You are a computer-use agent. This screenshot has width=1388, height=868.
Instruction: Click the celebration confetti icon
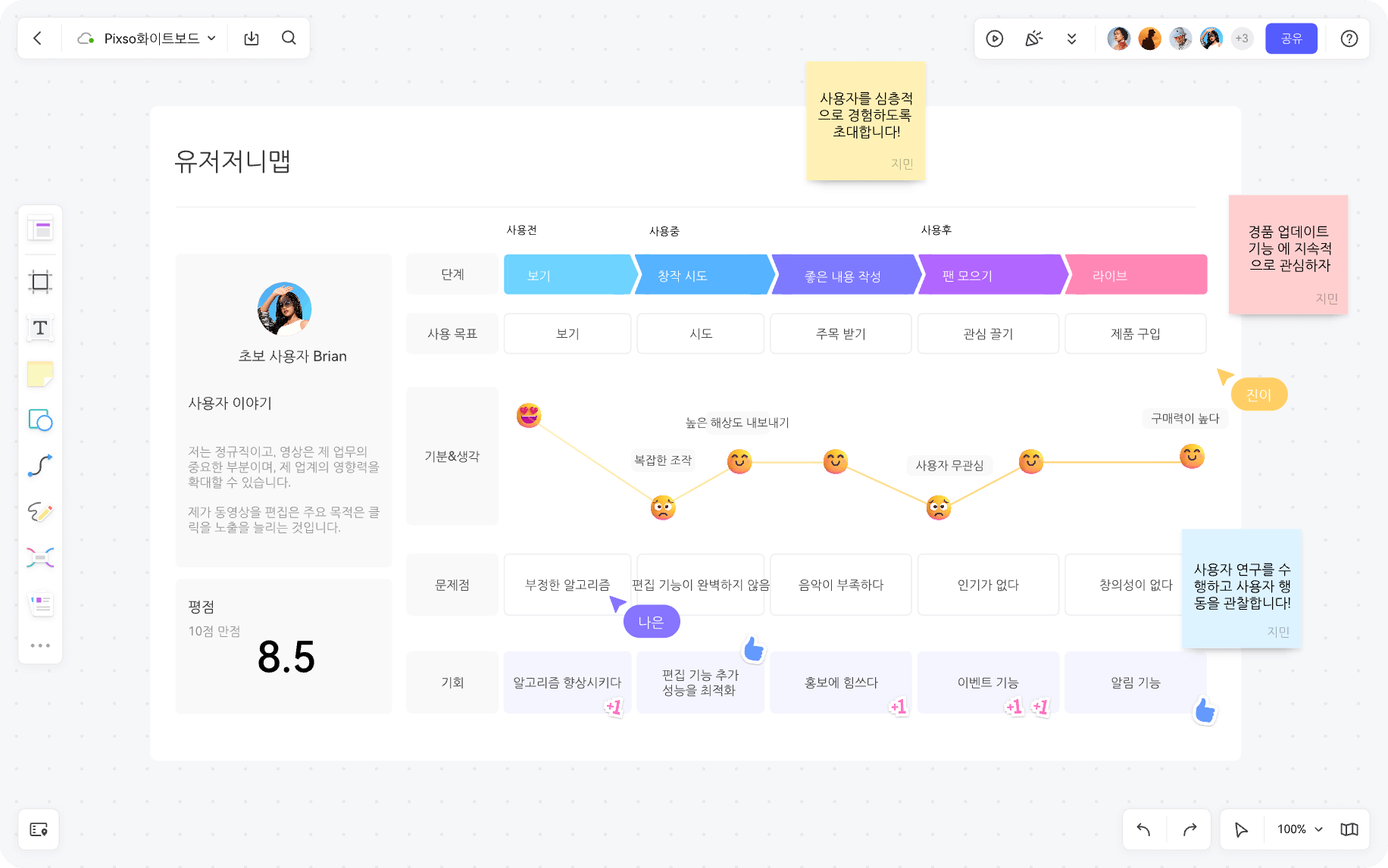1033,39
